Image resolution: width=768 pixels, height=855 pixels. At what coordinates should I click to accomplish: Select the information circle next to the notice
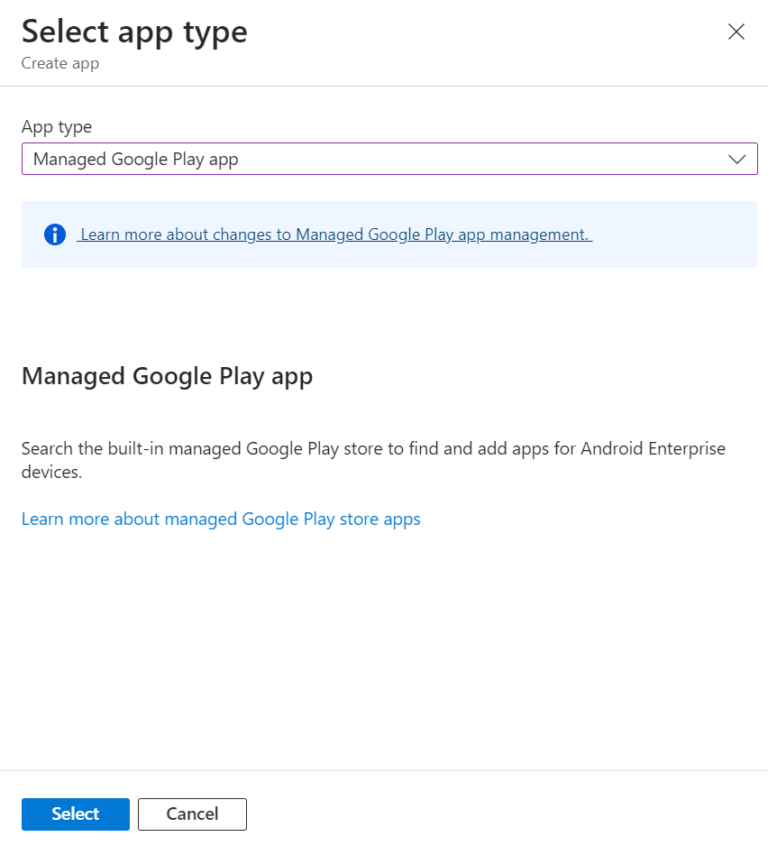click(x=55, y=234)
